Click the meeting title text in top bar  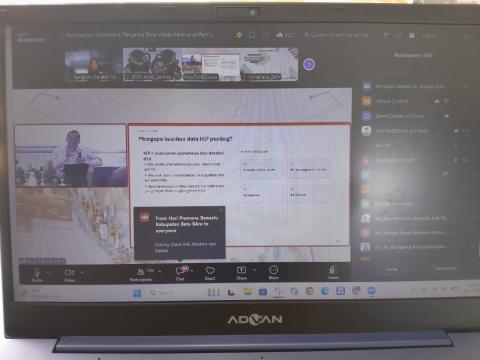pyautogui.click(x=139, y=35)
